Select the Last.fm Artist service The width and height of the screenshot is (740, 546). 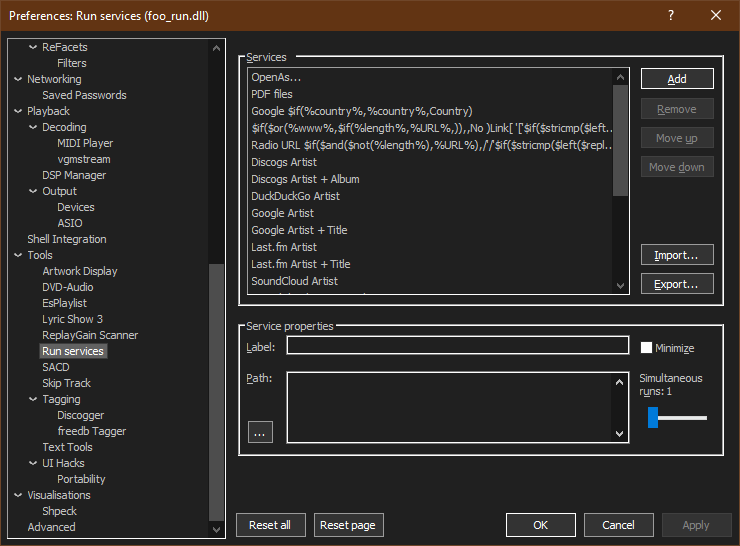point(284,247)
